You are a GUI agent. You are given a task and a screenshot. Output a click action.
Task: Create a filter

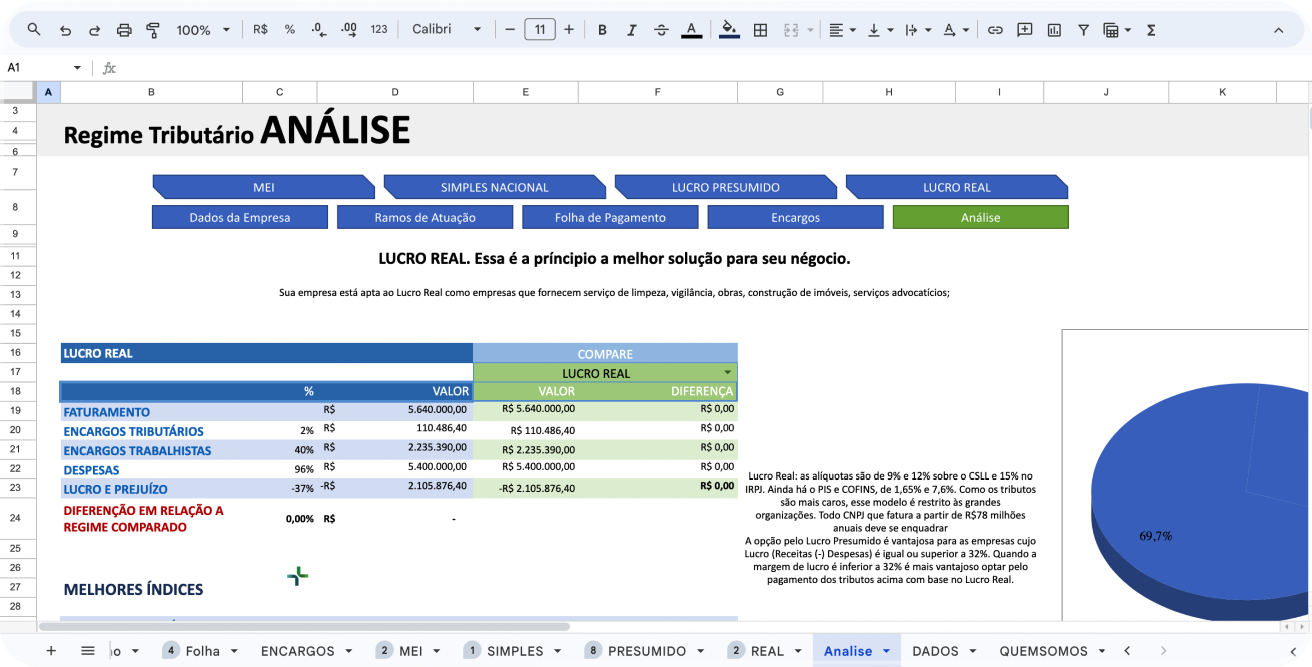click(x=1083, y=30)
